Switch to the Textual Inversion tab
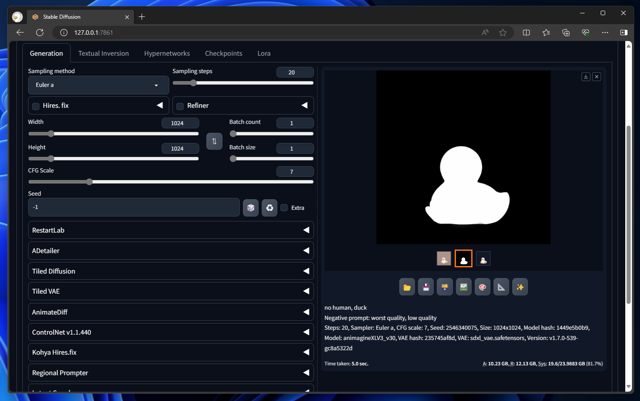 (103, 54)
